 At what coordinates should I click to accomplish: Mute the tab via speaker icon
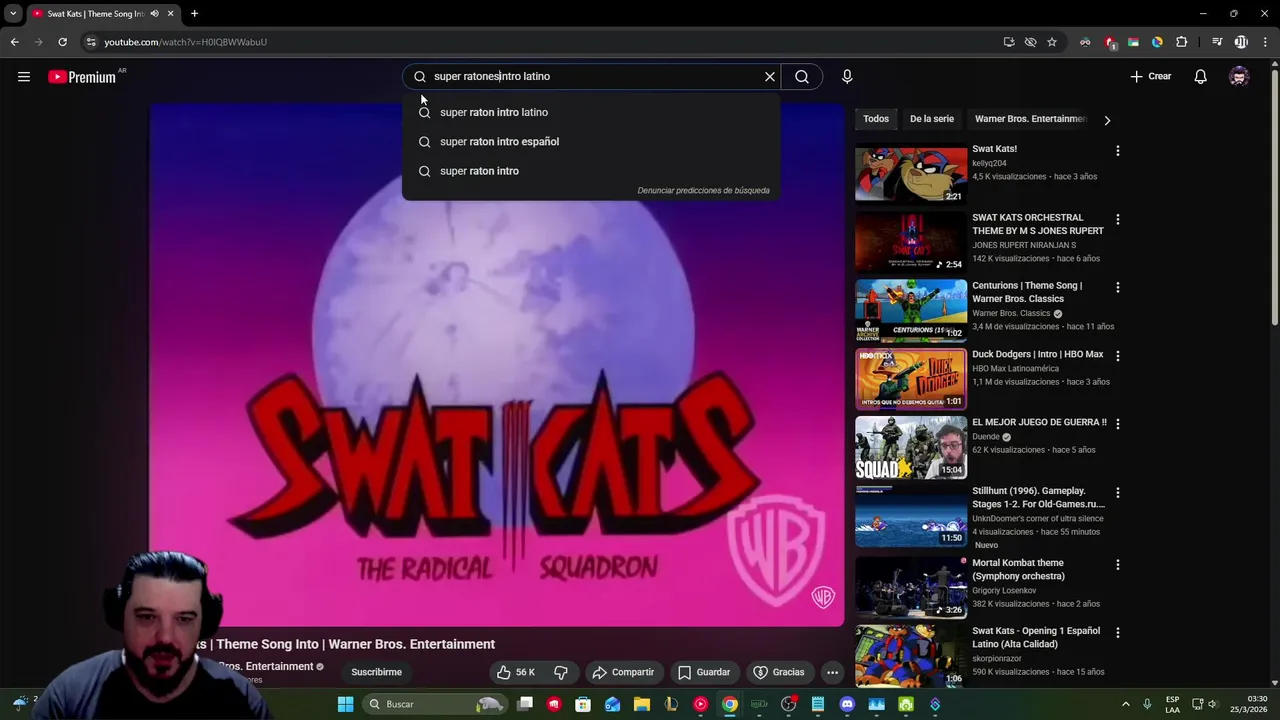(x=154, y=14)
